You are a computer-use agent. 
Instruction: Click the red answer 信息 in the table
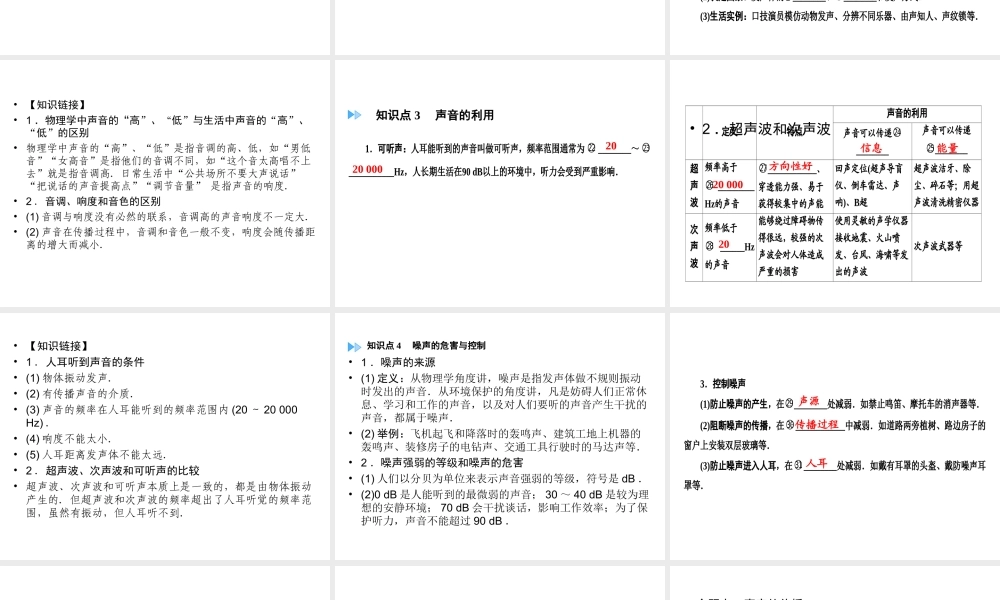coord(871,148)
